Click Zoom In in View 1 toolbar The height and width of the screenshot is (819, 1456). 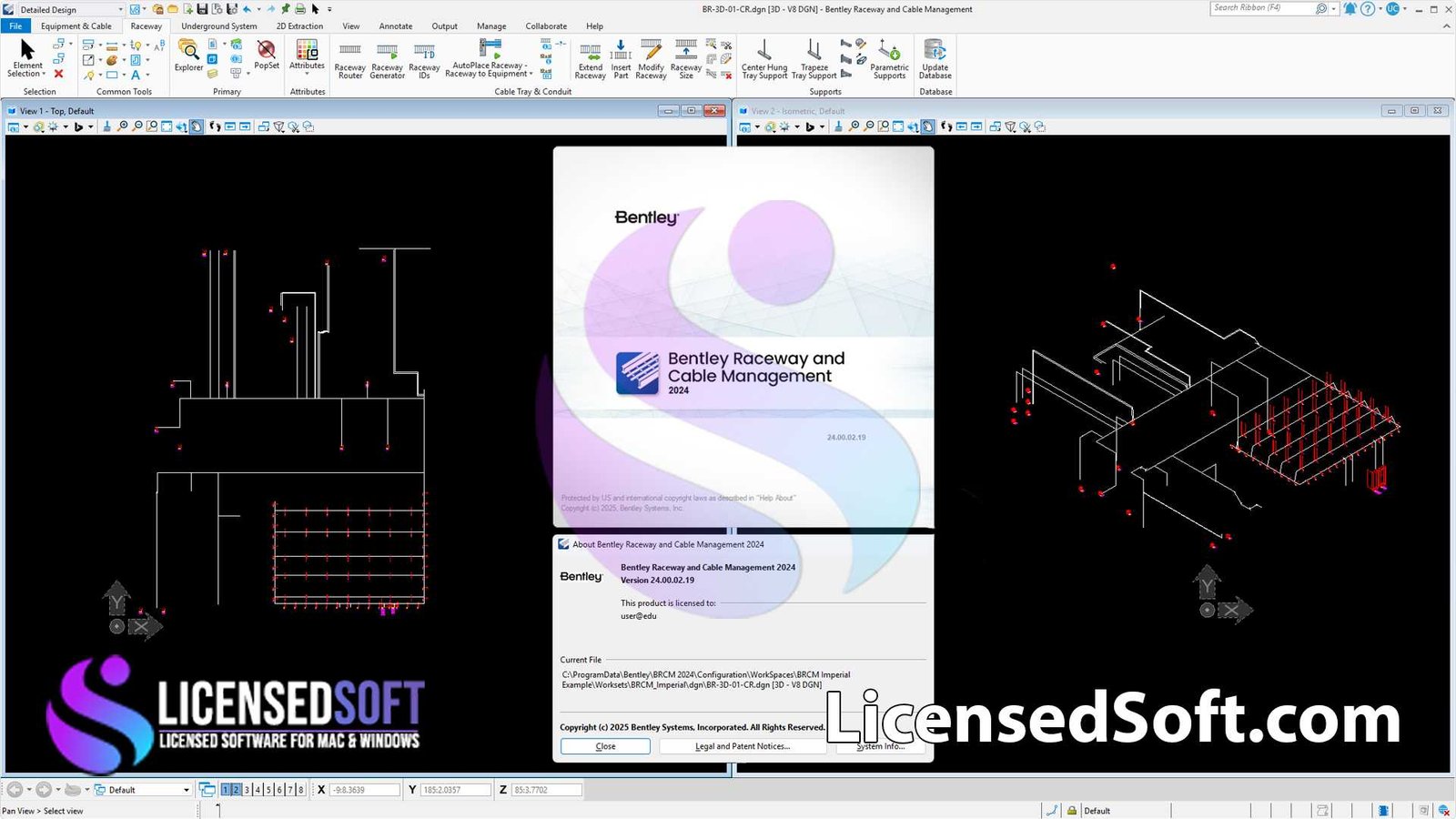pyautogui.click(x=122, y=126)
